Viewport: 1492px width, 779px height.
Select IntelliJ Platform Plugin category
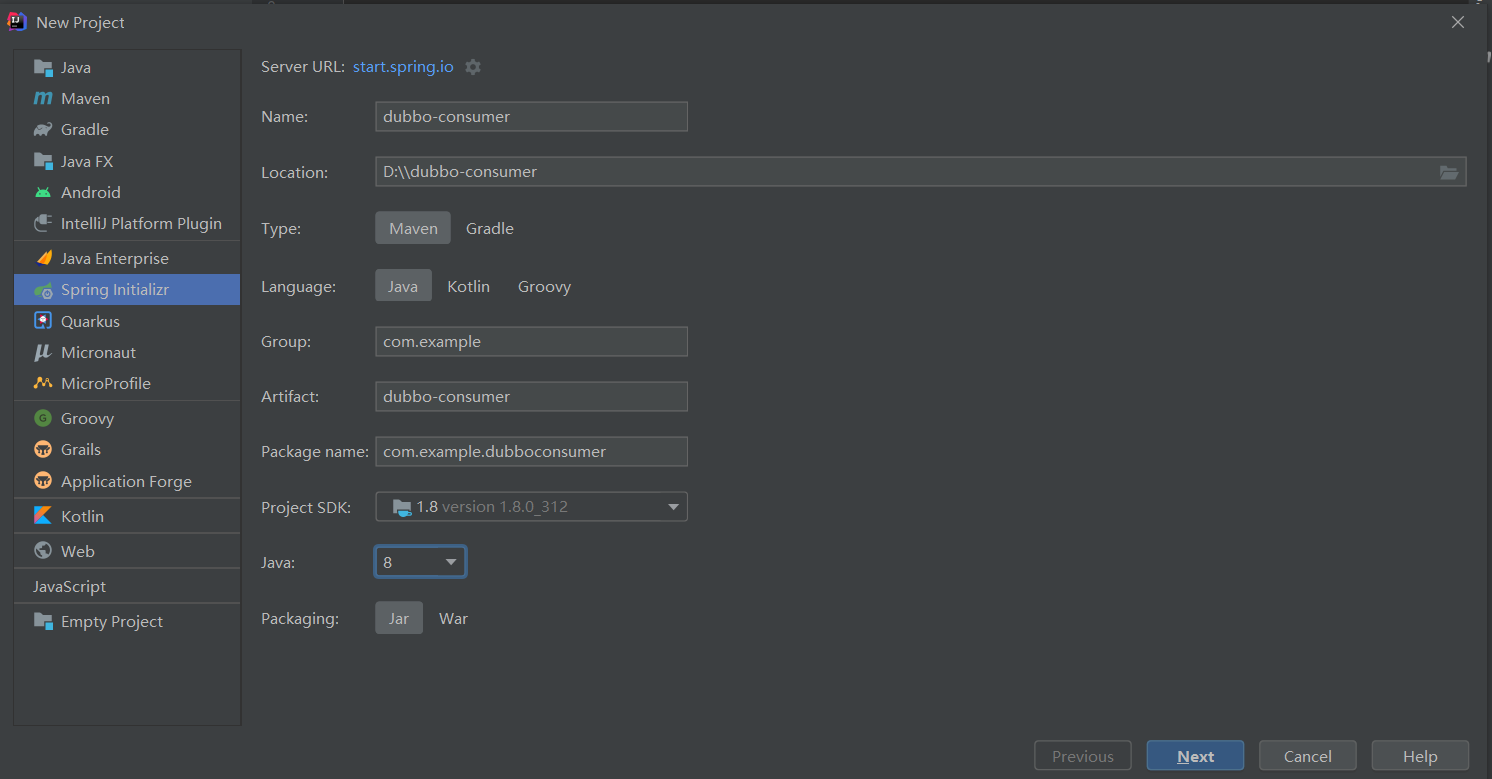click(127, 223)
